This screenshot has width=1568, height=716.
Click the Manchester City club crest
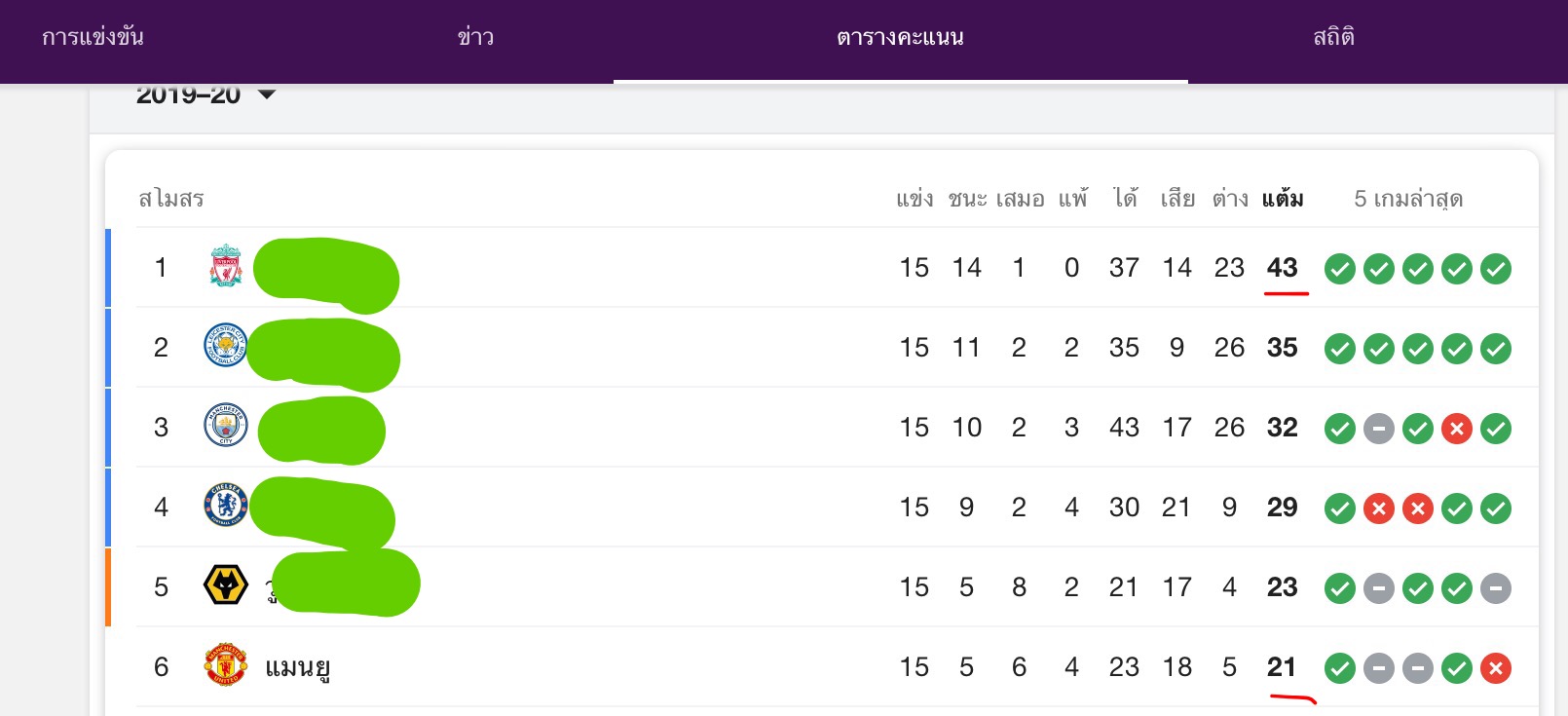tap(225, 426)
